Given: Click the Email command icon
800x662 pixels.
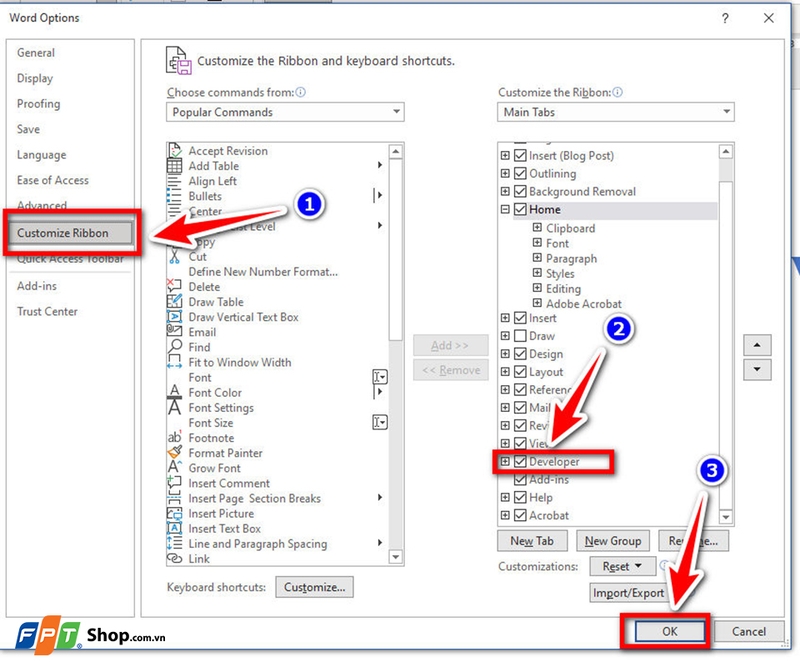Looking at the screenshot, I should pyautogui.click(x=174, y=332).
